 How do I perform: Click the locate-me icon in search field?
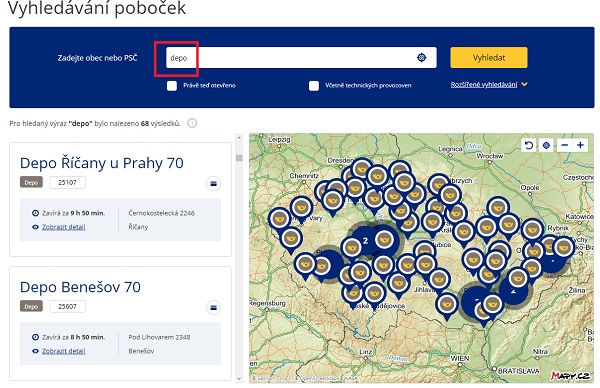[x=421, y=57]
